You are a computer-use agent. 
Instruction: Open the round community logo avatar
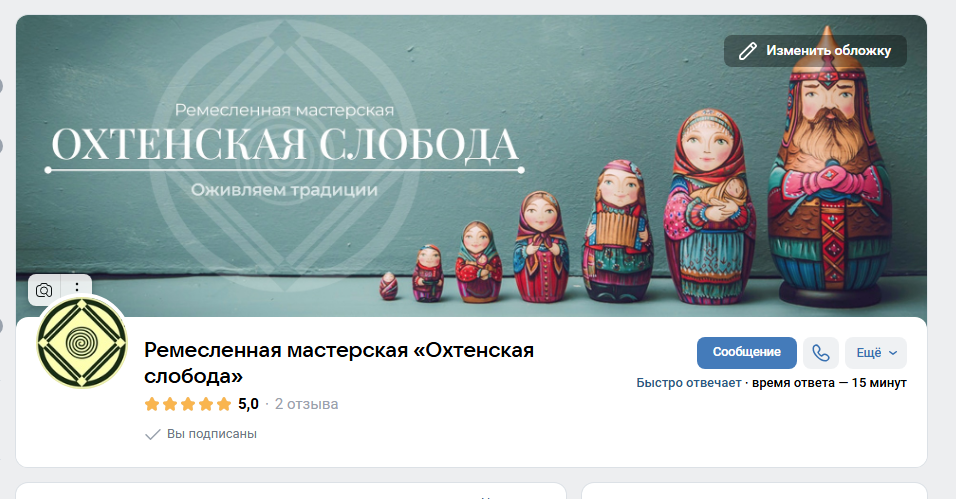[x=82, y=342]
